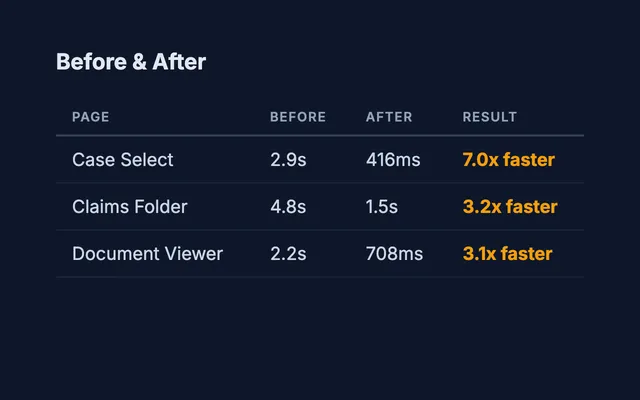Click the 2.9s before value
Screen dimensions: 640x400
pos(288,160)
